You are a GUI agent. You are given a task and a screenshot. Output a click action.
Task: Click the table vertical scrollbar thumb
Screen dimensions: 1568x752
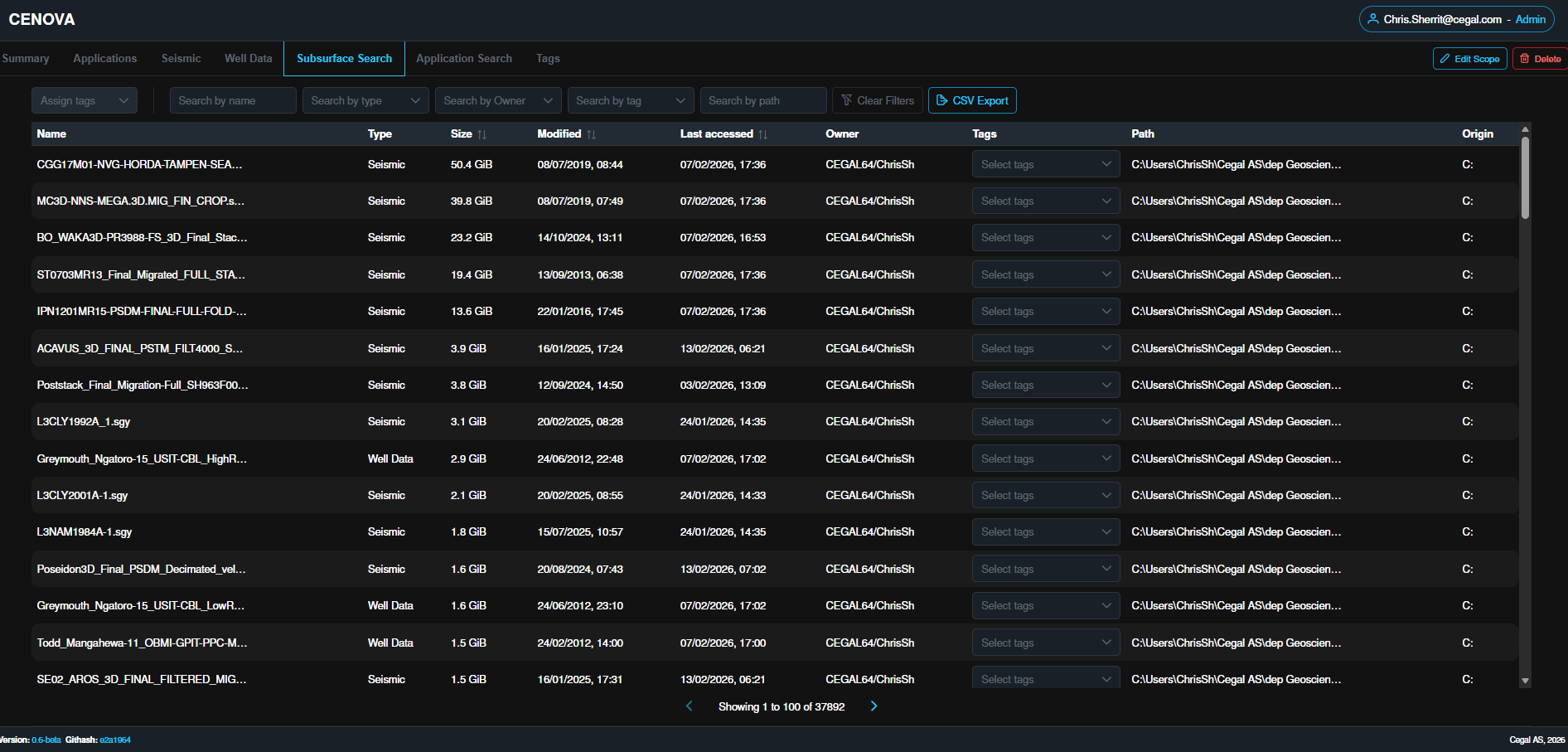point(1525,177)
